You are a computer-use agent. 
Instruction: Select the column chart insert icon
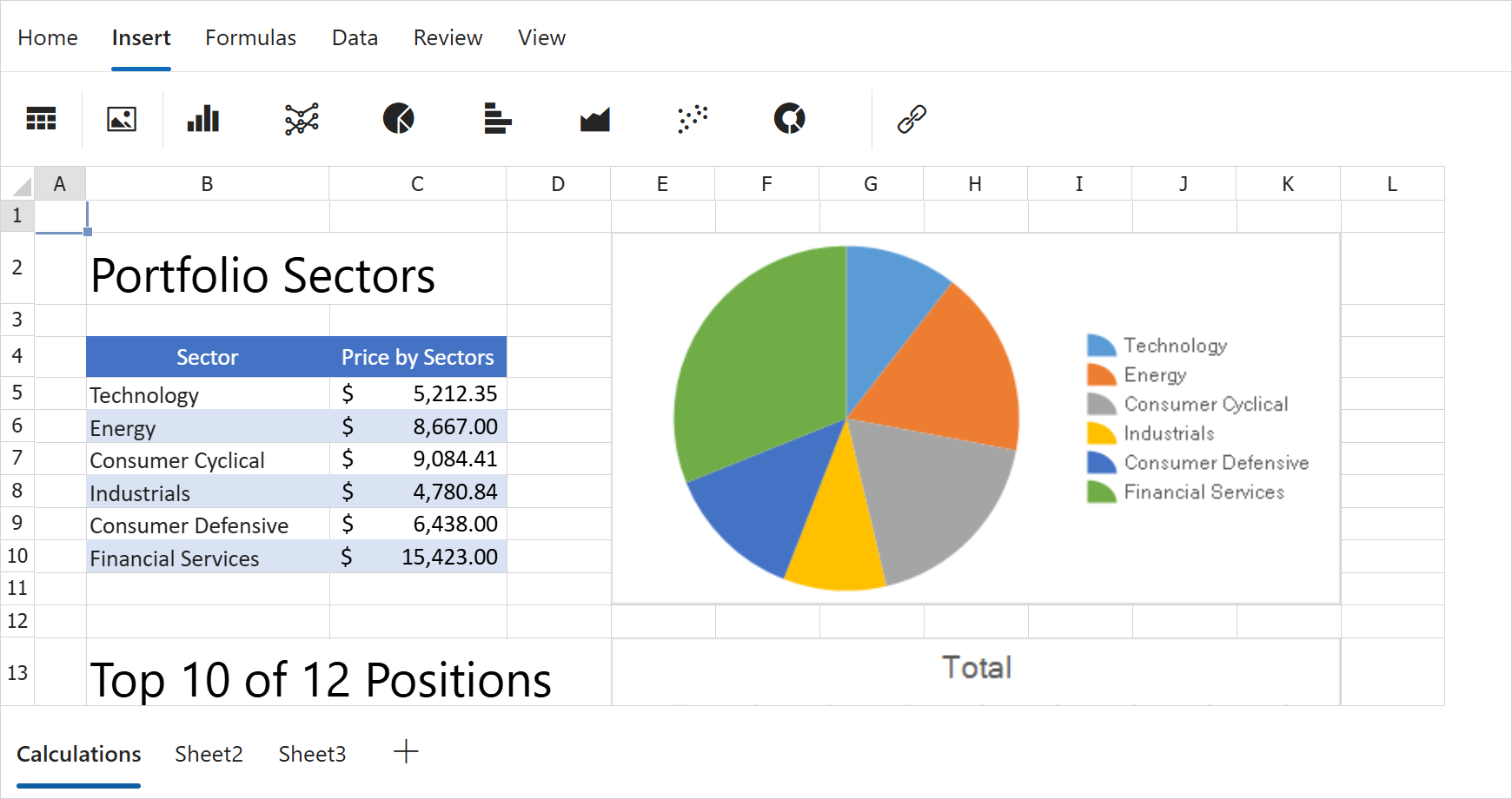pyautogui.click(x=202, y=119)
